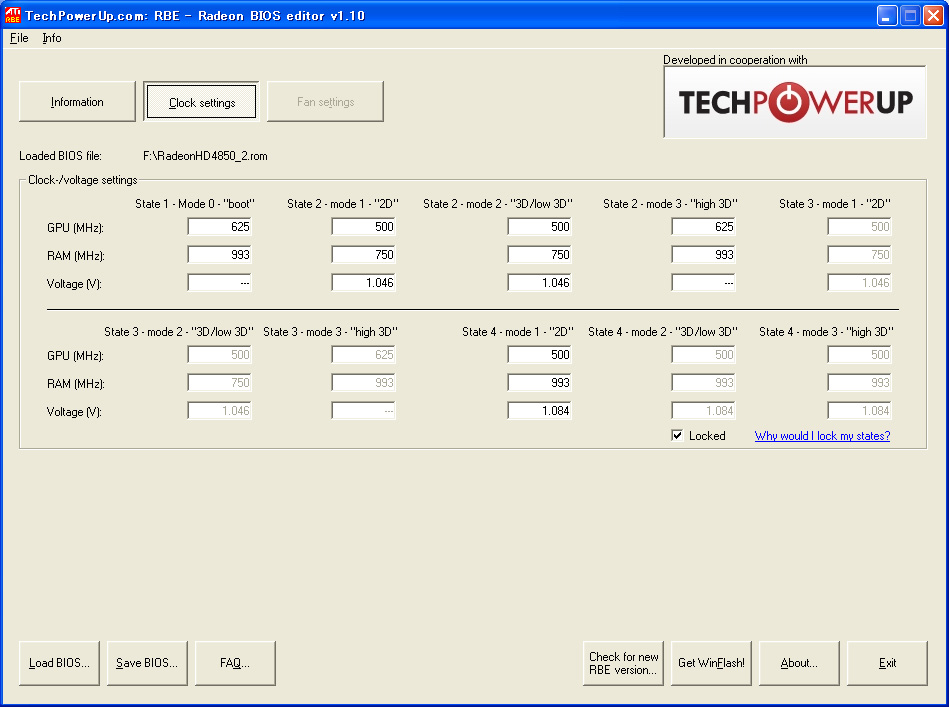Click the Exit button

(x=887, y=663)
